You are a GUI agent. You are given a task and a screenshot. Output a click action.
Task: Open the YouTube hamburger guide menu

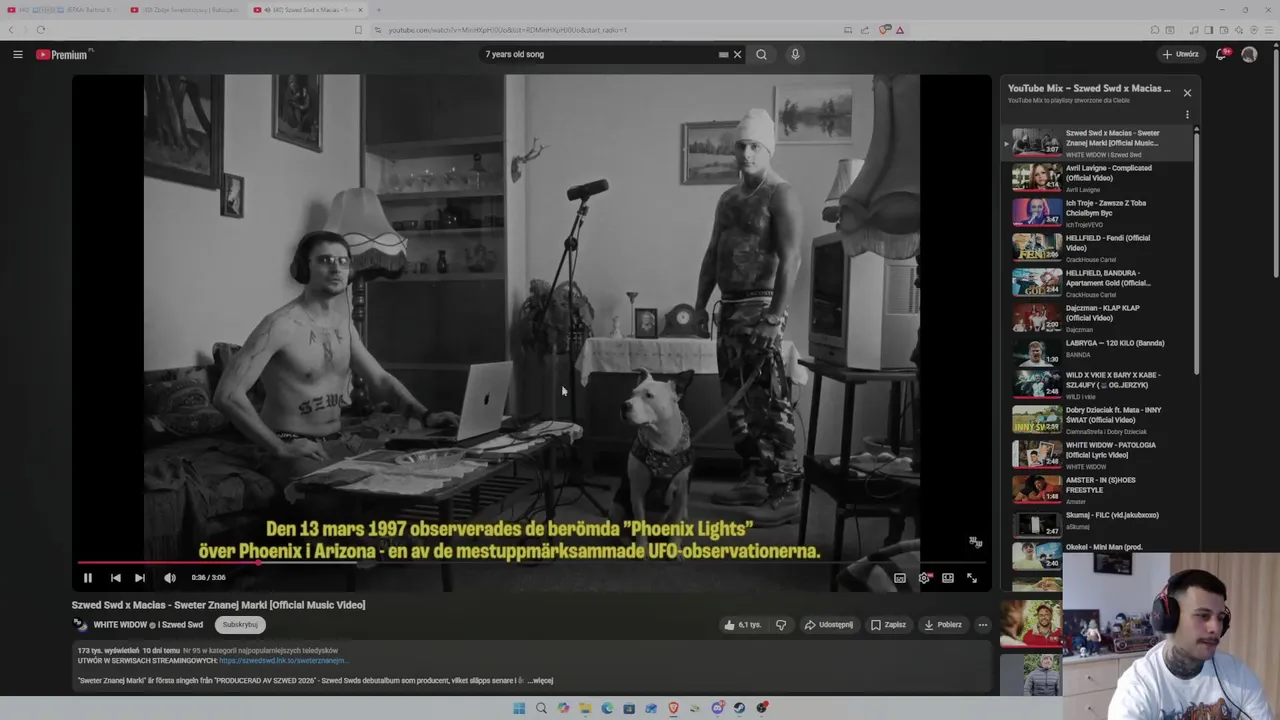point(18,54)
